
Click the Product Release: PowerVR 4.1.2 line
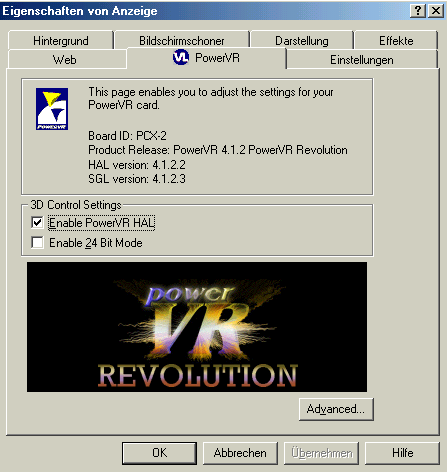point(218,150)
